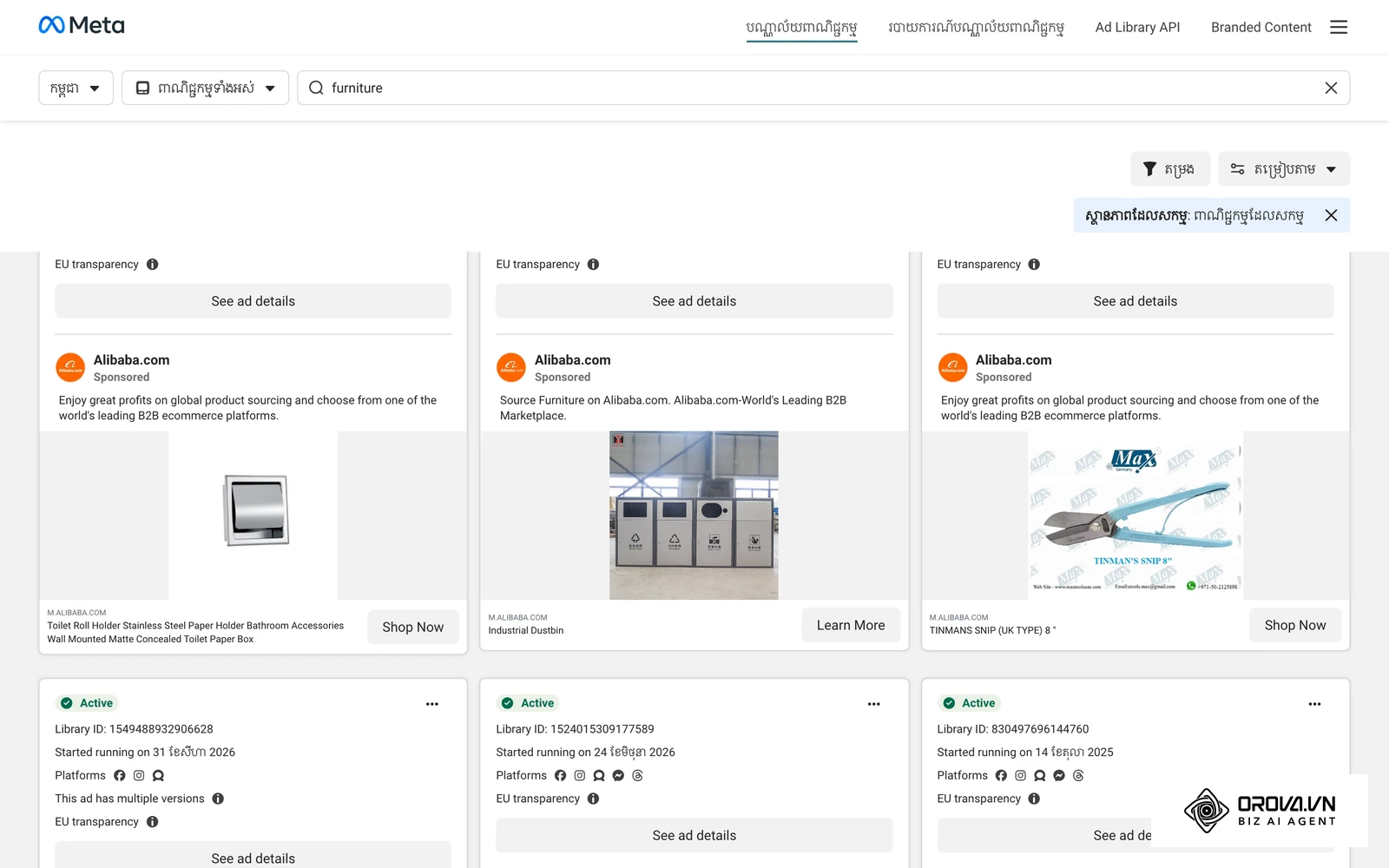Click EU transparency info icon, first top card
Image resolution: width=1389 pixels, height=868 pixels.
pos(153,264)
